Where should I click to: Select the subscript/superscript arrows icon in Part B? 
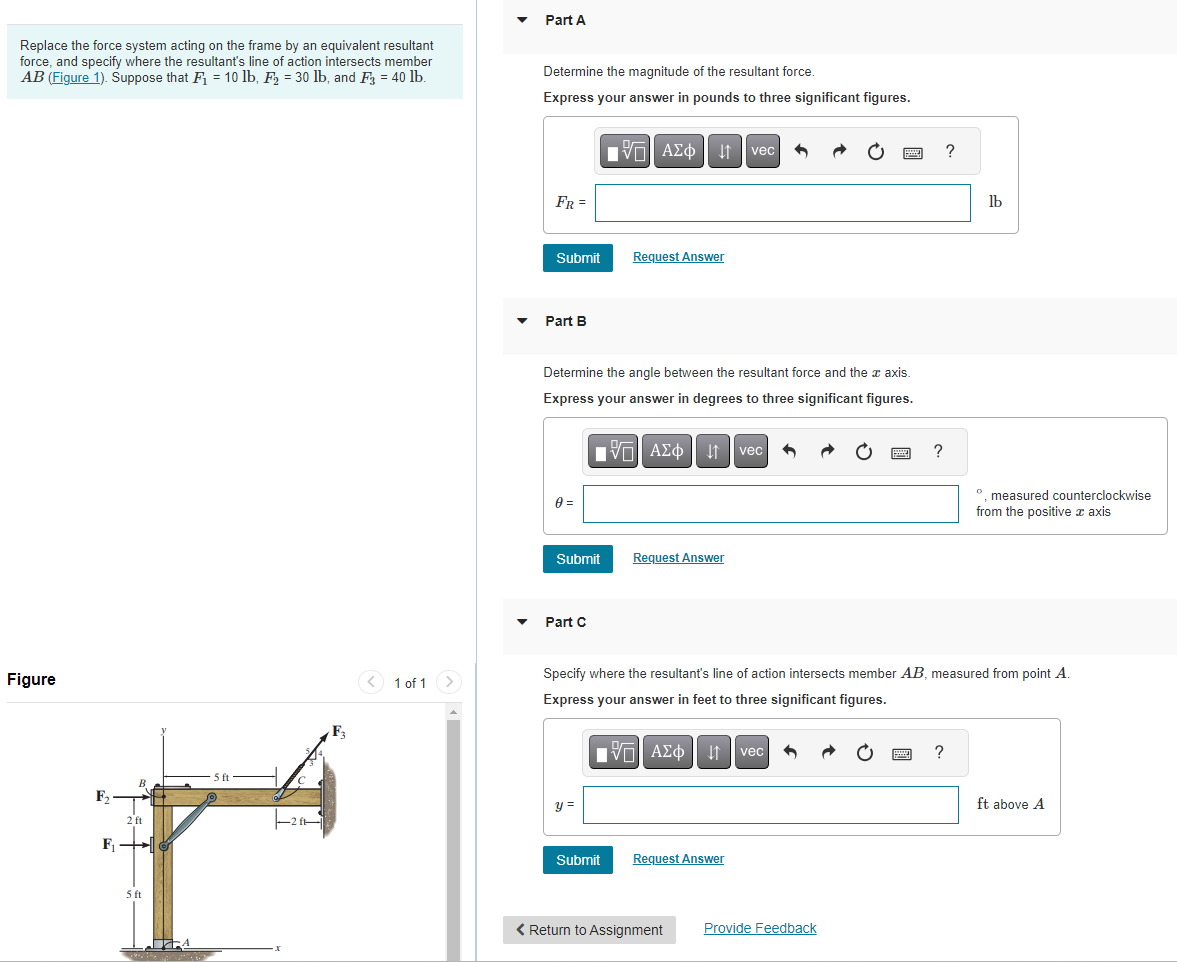point(712,451)
